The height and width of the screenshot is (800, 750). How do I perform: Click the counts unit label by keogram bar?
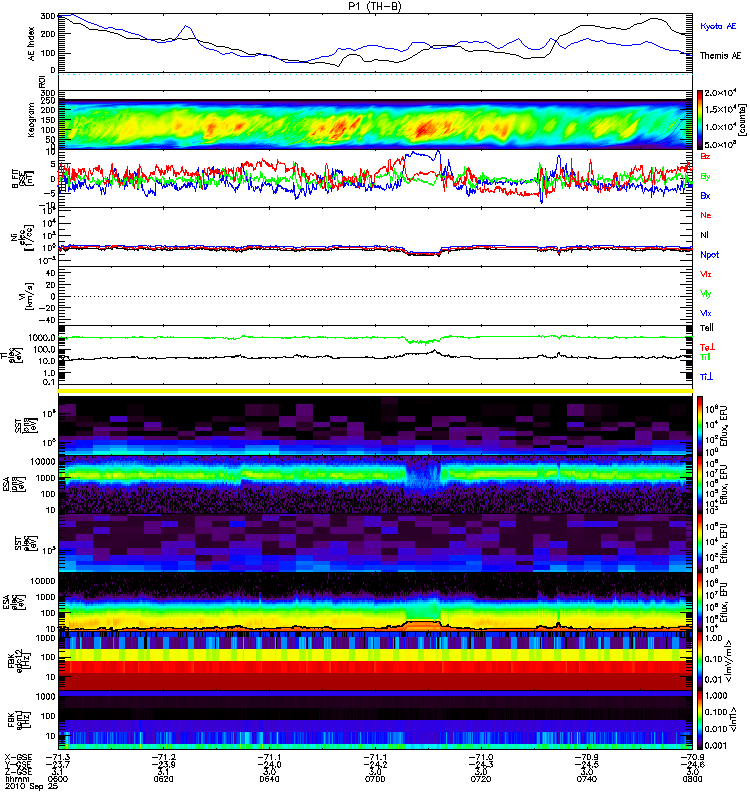(x=742, y=119)
